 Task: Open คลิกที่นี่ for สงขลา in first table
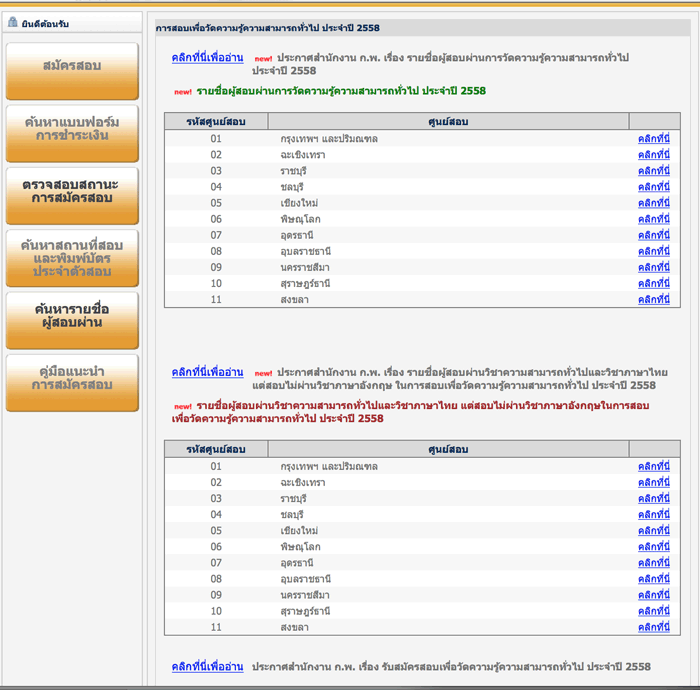coord(653,299)
